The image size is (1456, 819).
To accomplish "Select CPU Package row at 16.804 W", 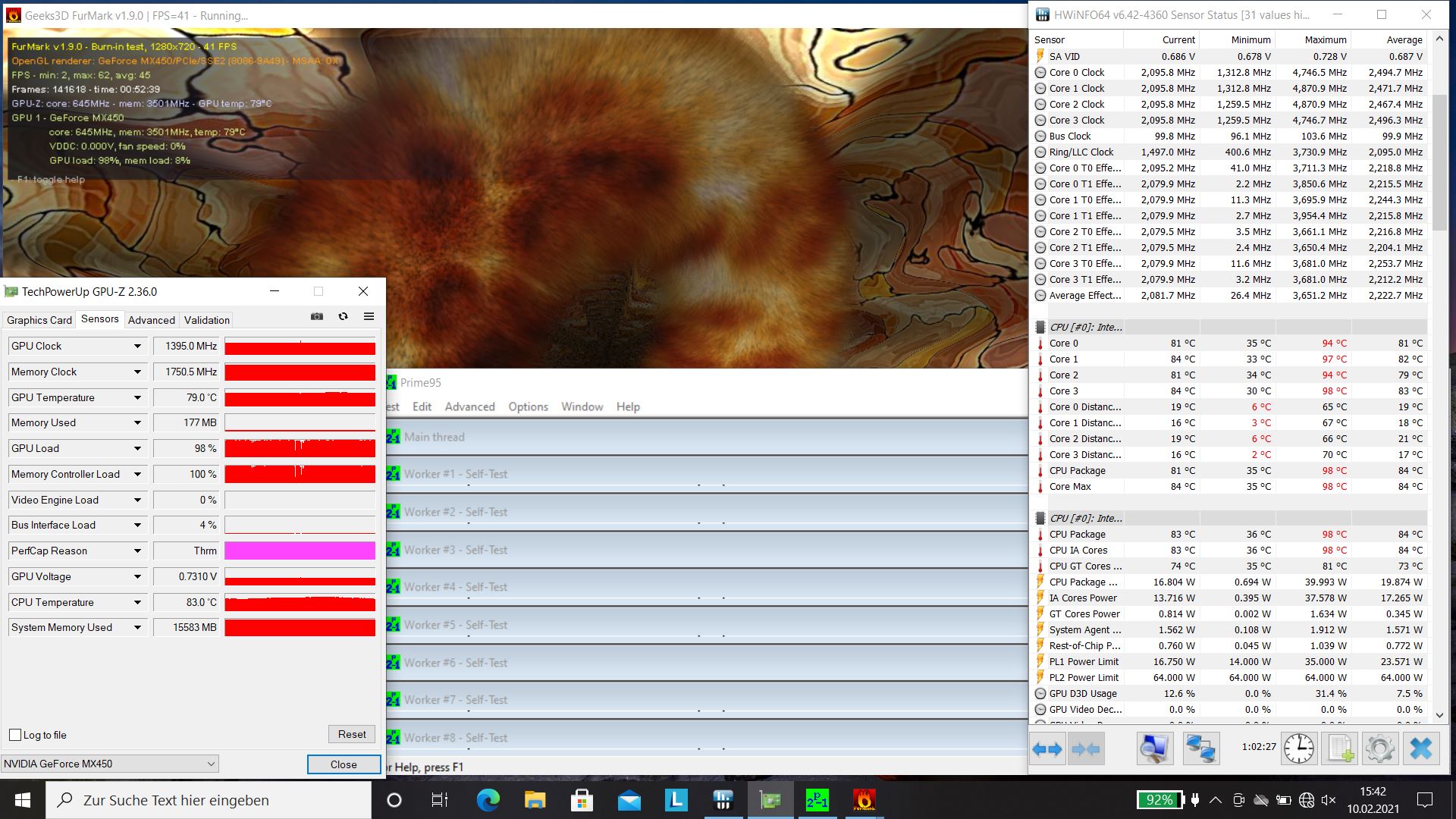I will (x=1229, y=582).
